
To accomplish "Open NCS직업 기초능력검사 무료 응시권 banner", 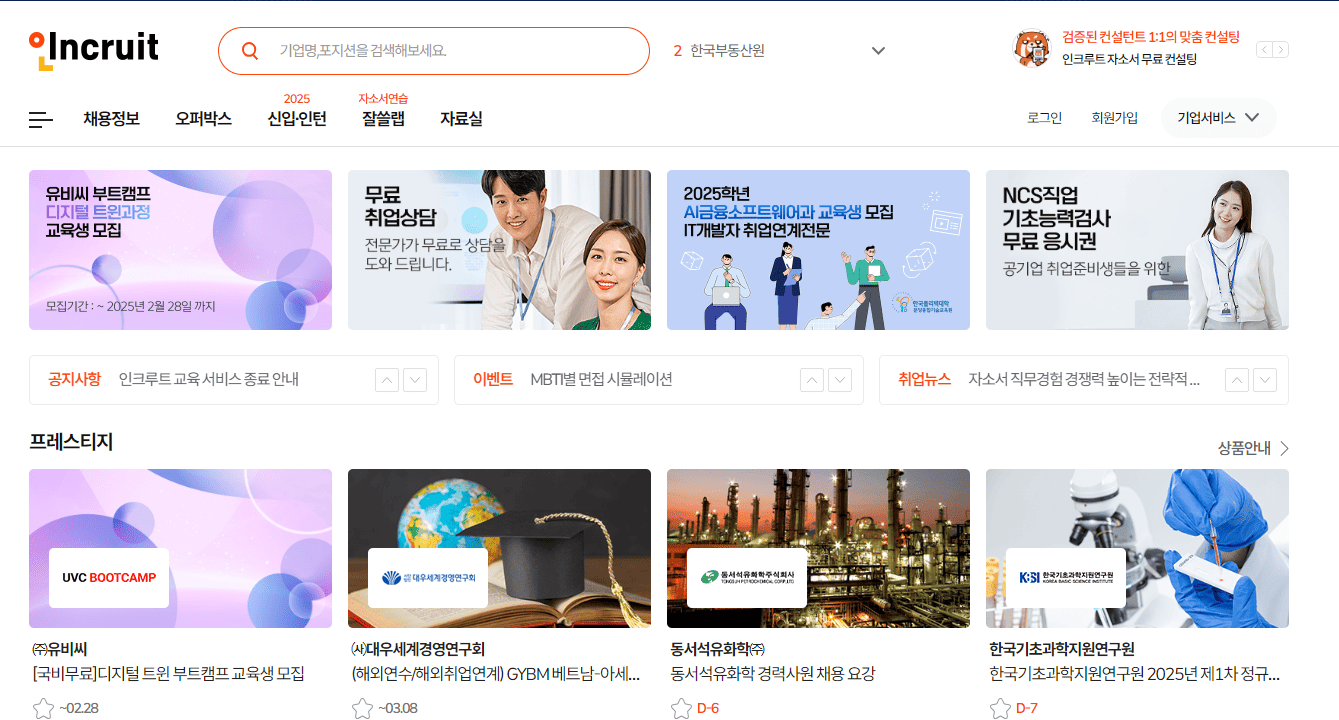I will pyautogui.click(x=1137, y=250).
